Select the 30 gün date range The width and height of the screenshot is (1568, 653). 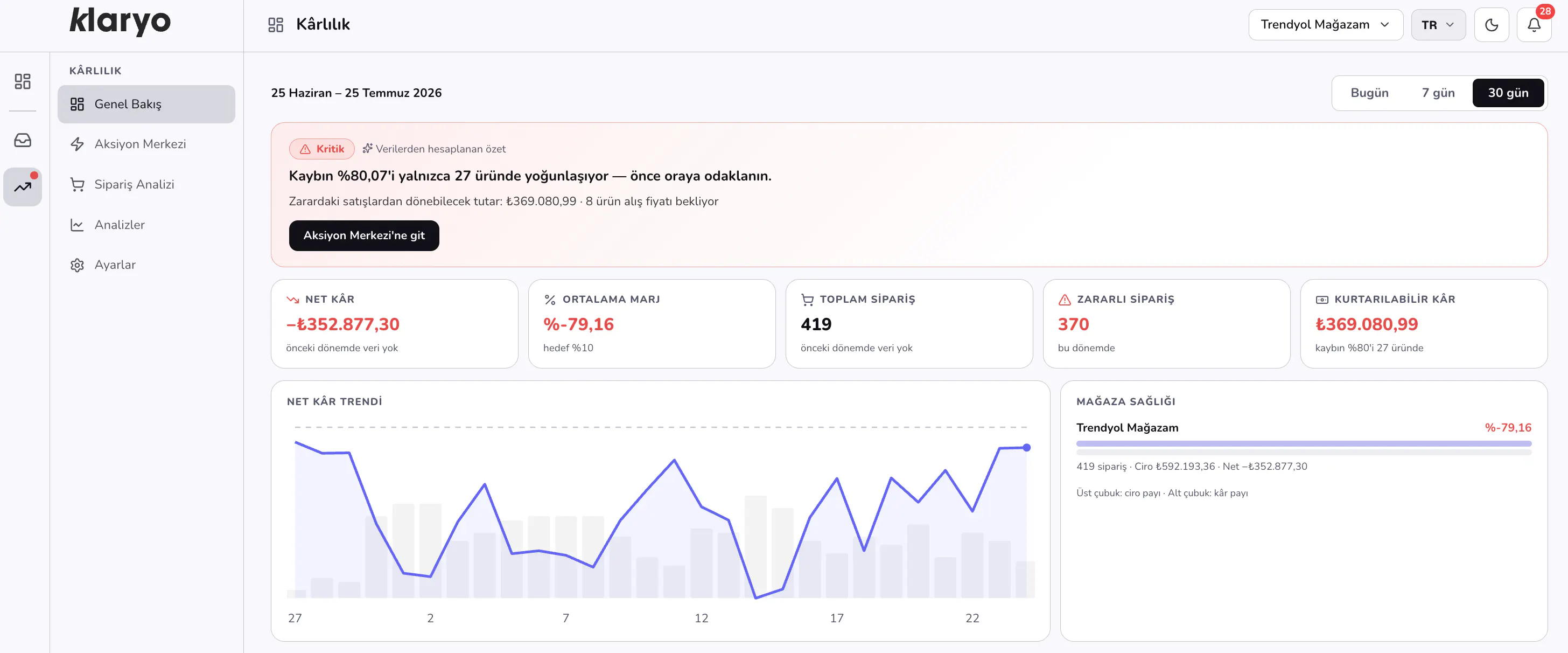click(1508, 93)
